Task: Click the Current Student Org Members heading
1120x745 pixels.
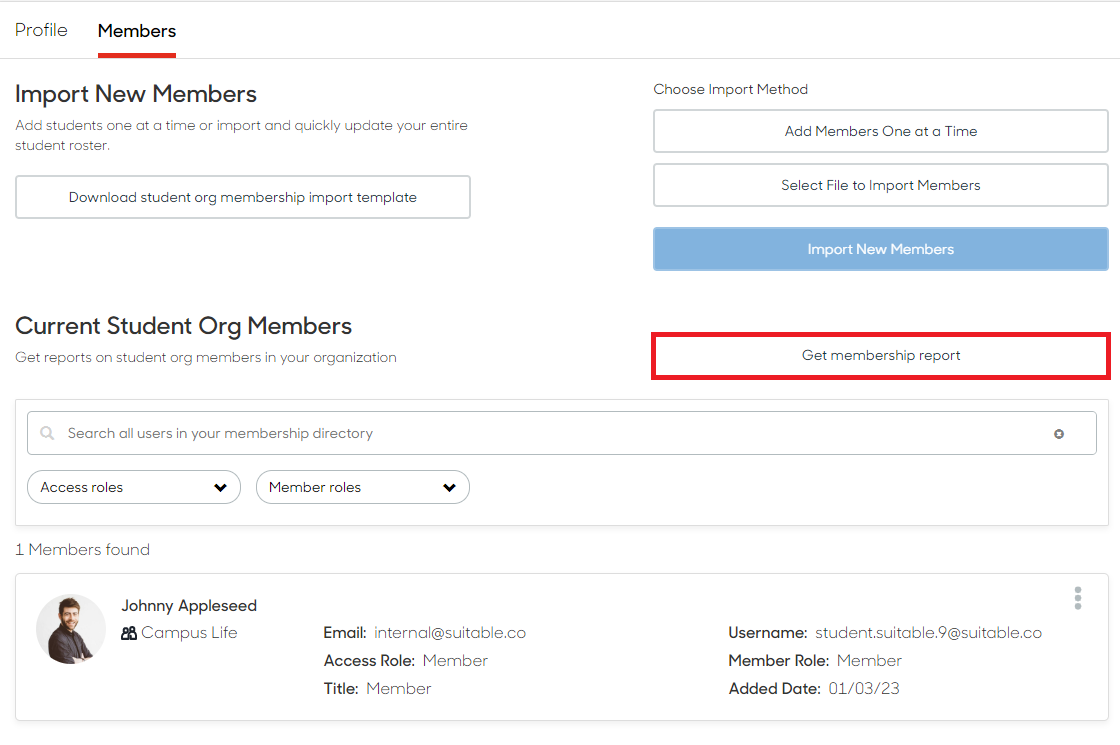Action: [x=184, y=326]
